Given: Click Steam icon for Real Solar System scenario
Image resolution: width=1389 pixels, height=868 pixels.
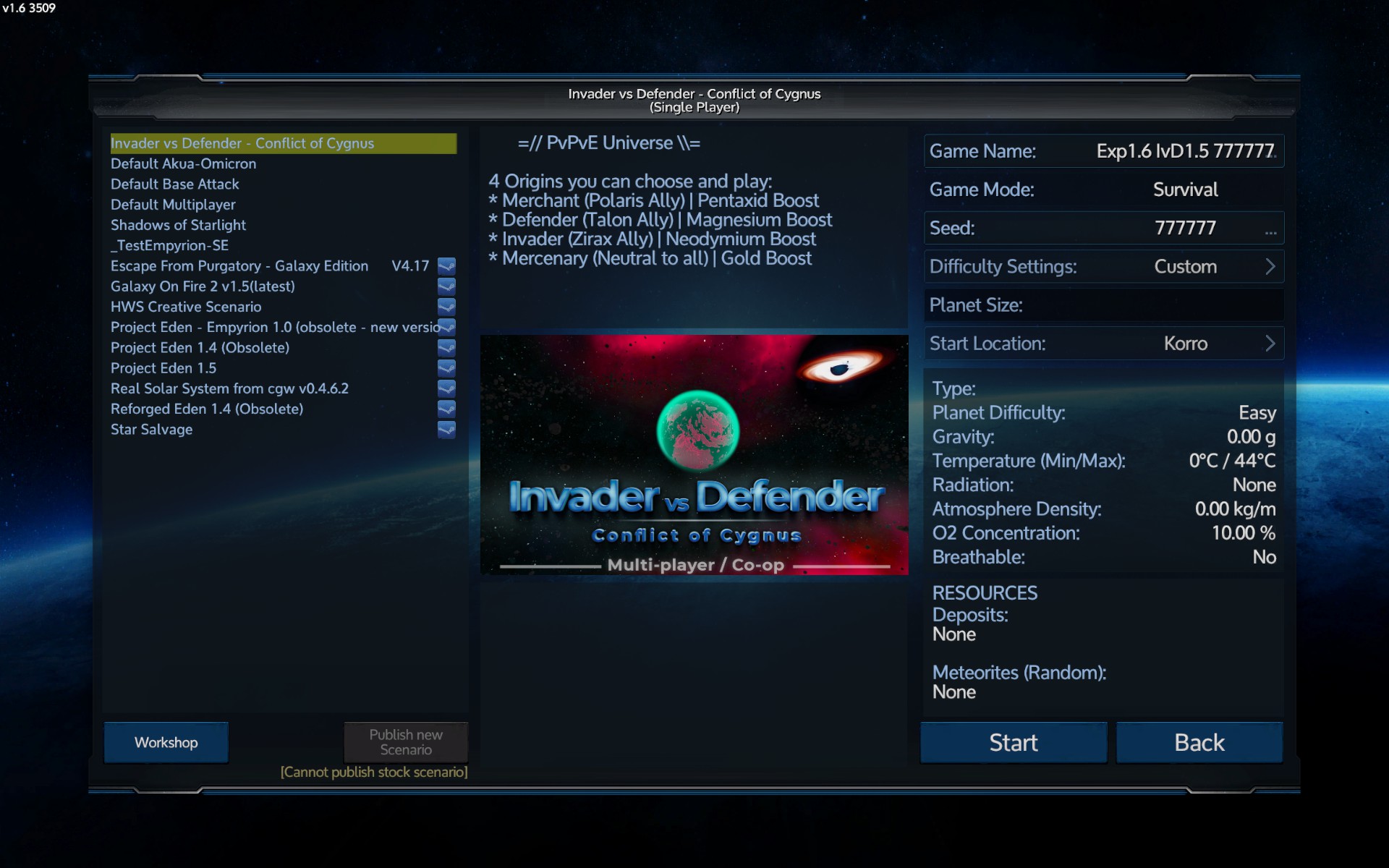Looking at the screenshot, I should [446, 388].
